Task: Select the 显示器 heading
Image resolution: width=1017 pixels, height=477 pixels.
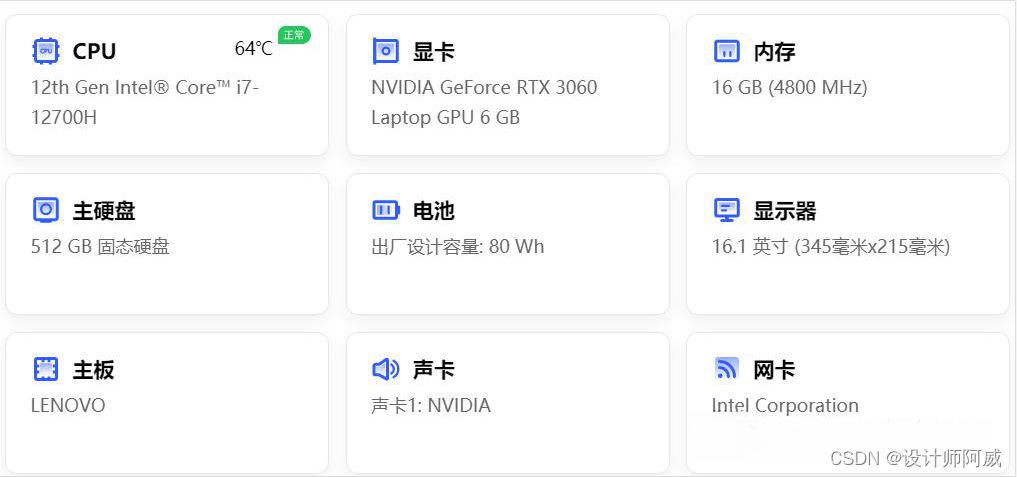Action: point(785,210)
